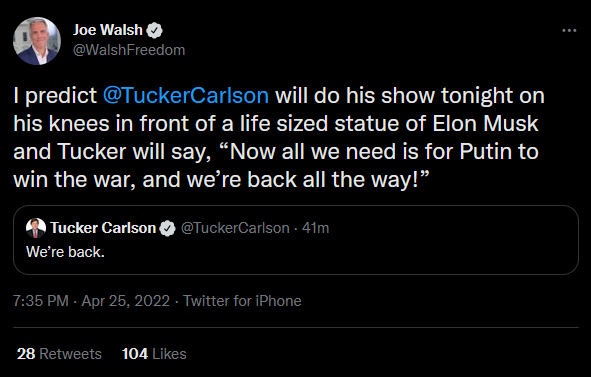The width and height of the screenshot is (591, 377).
Task: Open the @WalshFreedom handle
Action: click(129, 50)
